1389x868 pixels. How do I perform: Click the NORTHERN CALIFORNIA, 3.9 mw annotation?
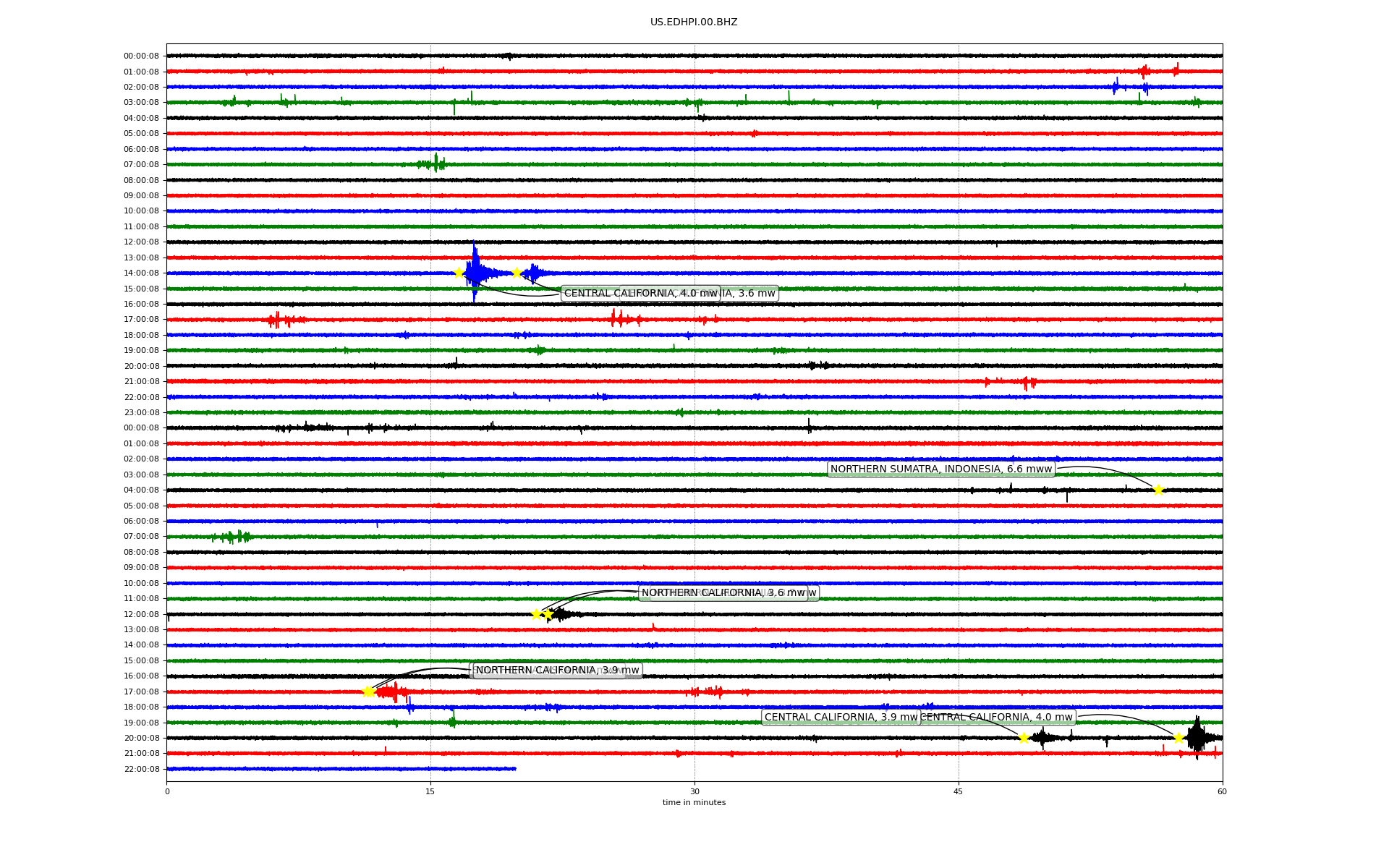pos(557,671)
